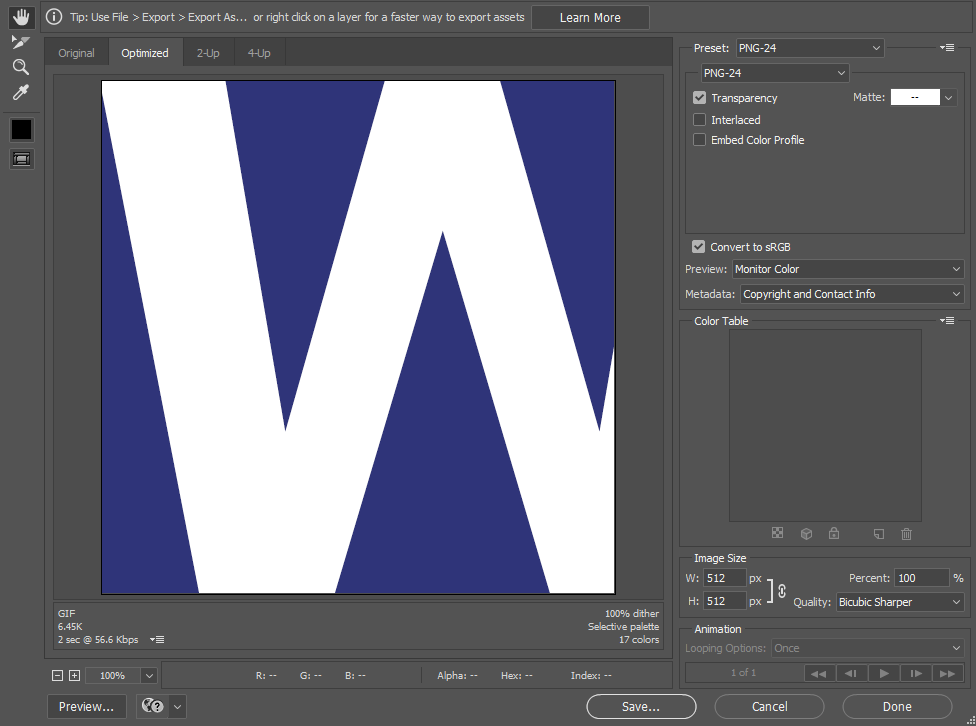This screenshot has height=726, width=976.
Task: Click the optimized image preview
Action: click(359, 337)
